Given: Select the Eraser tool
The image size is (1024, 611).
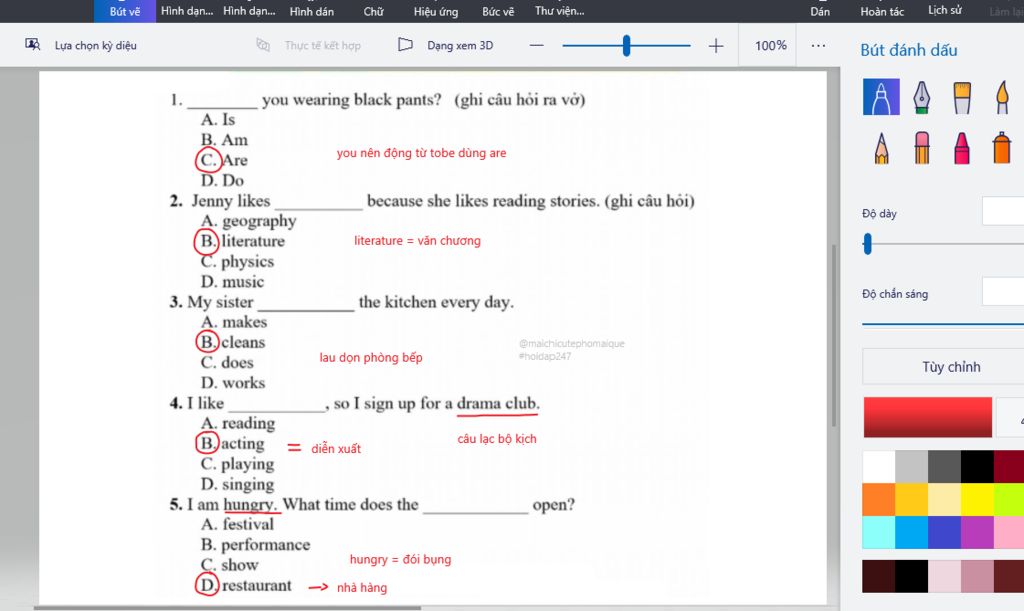Looking at the screenshot, I should pyautogui.click(x=921, y=147).
